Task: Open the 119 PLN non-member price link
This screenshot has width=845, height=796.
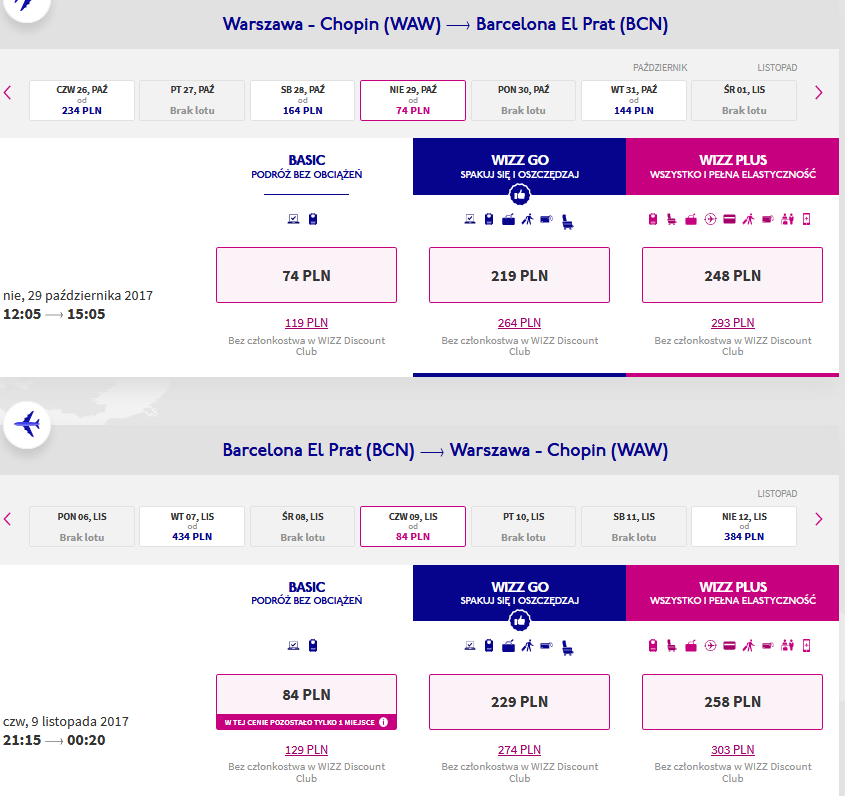Action: 306,323
